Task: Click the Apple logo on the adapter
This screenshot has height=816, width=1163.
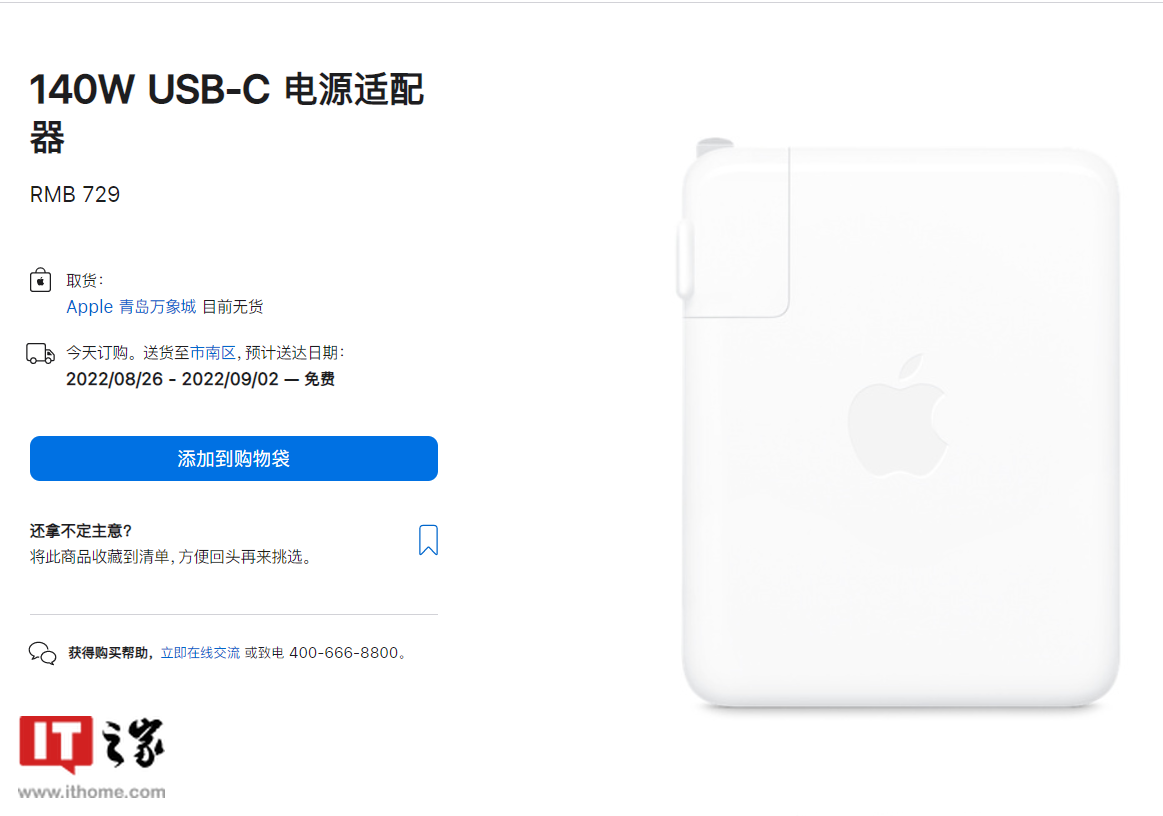Action: 897,415
